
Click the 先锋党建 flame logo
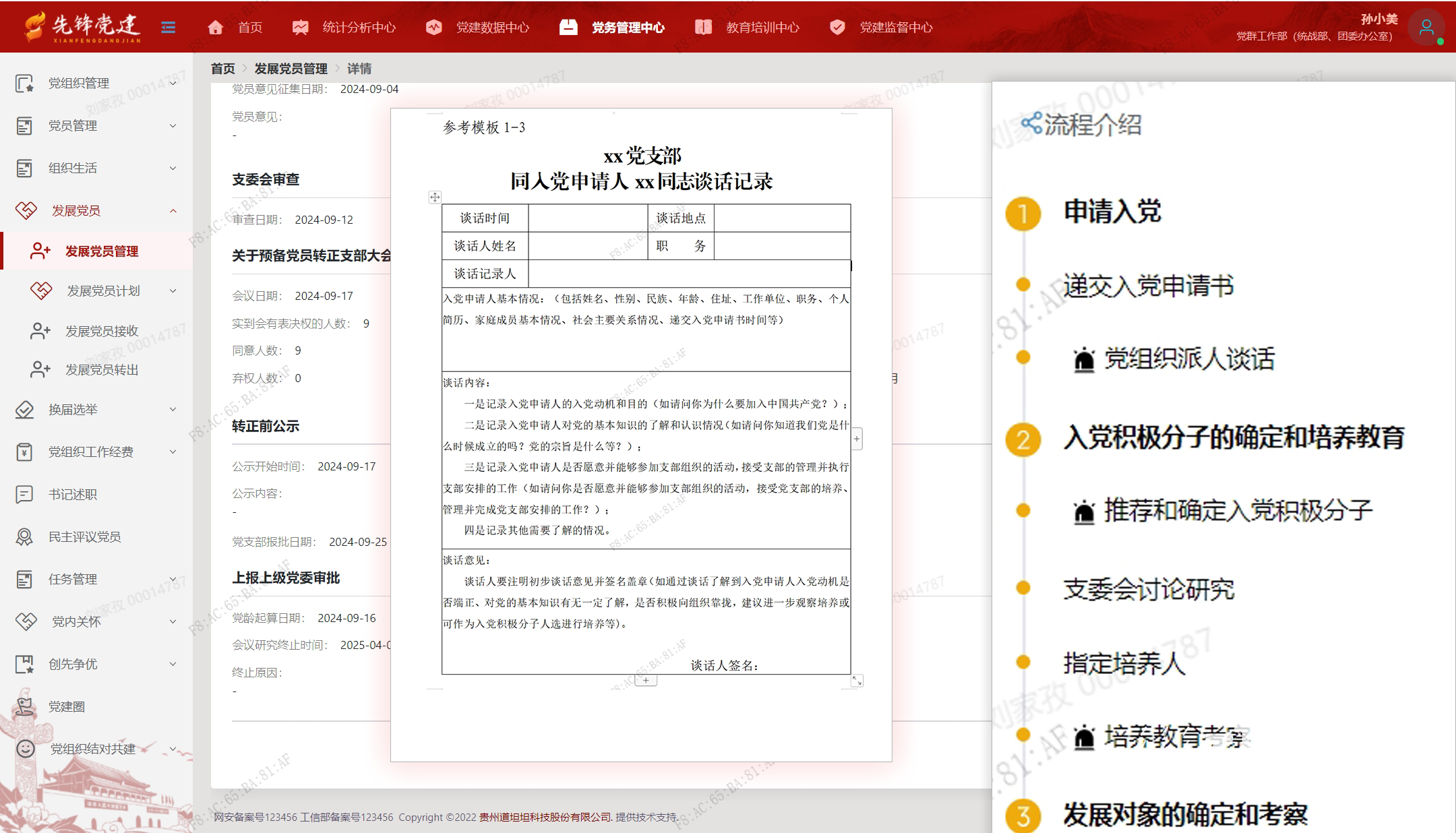click(34, 26)
